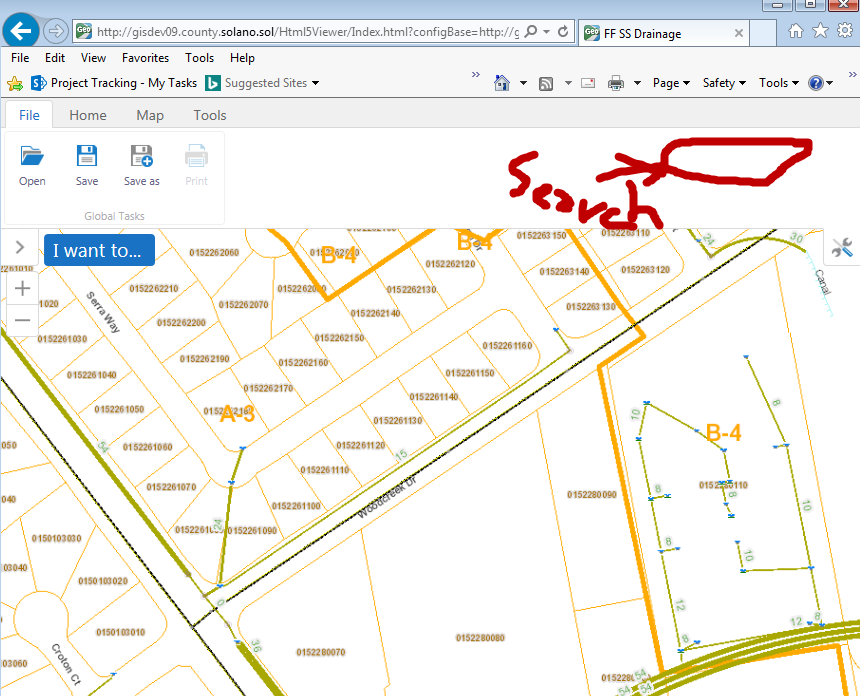This screenshot has height=696, width=860.
Task: Click parcel label 0150103020
Action: tap(103, 581)
